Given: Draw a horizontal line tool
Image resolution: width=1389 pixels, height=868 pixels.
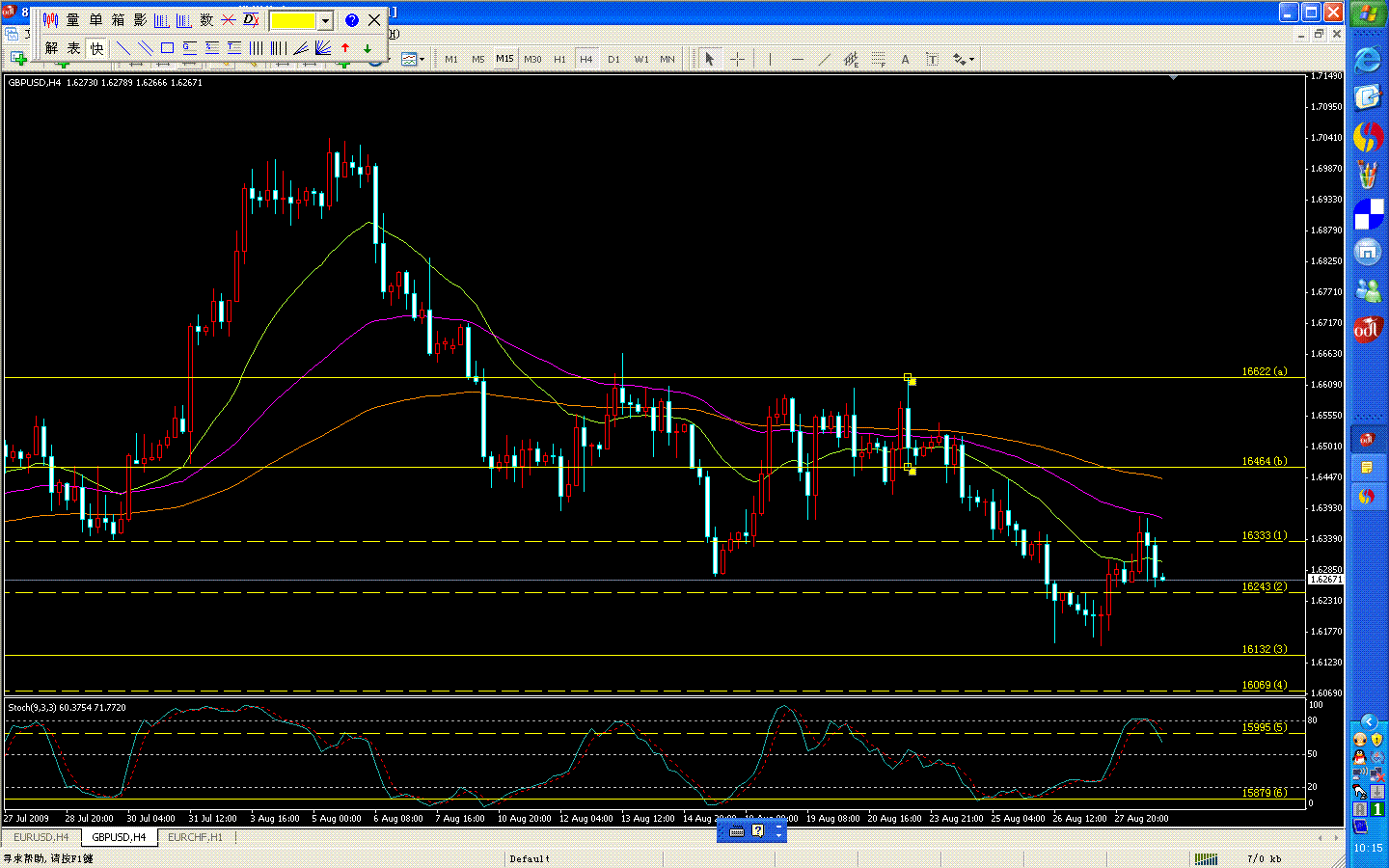Looking at the screenshot, I should [797, 60].
